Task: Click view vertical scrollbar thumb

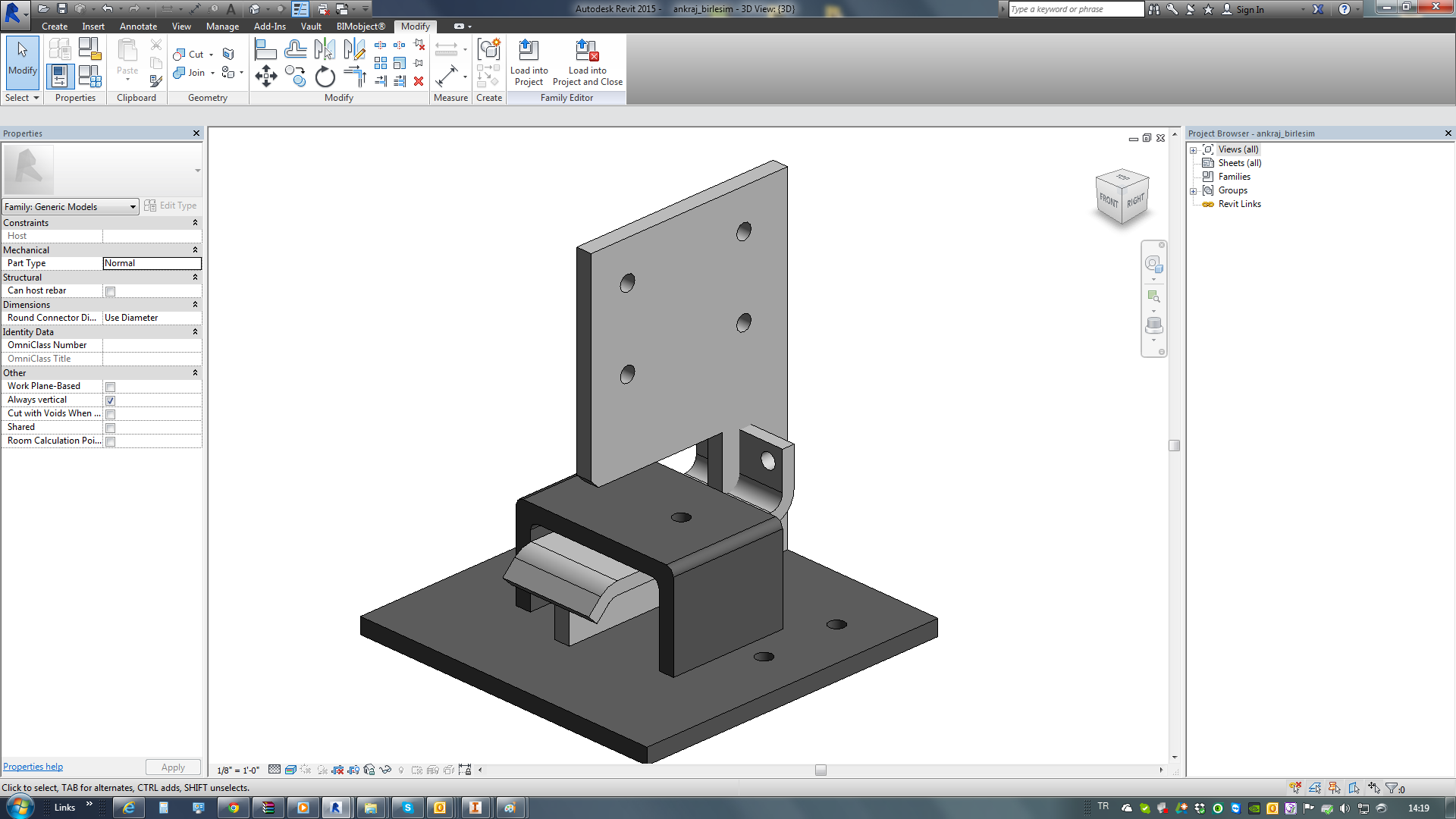Action: (1175, 446)
